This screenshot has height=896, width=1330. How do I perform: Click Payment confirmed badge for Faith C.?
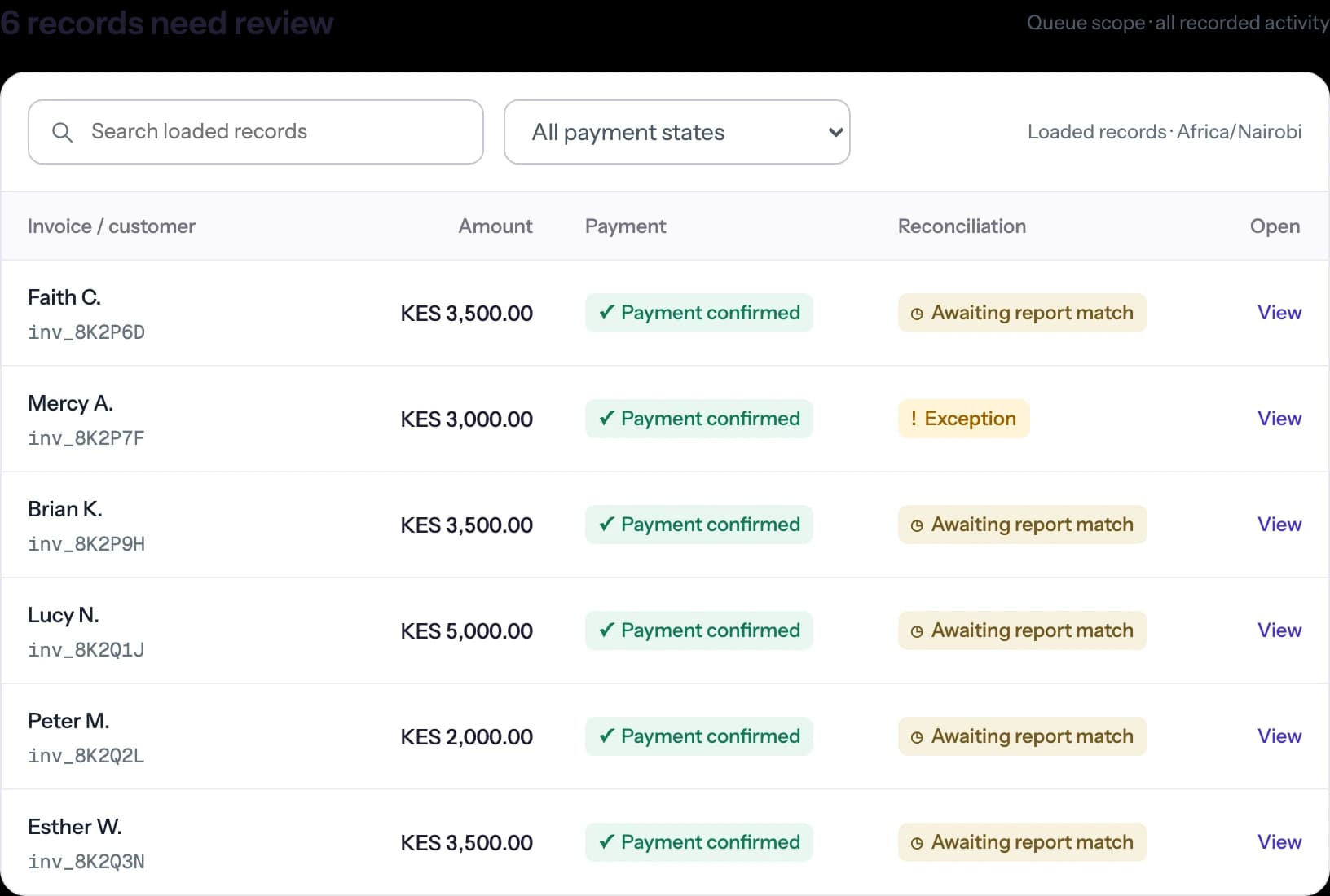pyautogui.click(x=699, y=313)
